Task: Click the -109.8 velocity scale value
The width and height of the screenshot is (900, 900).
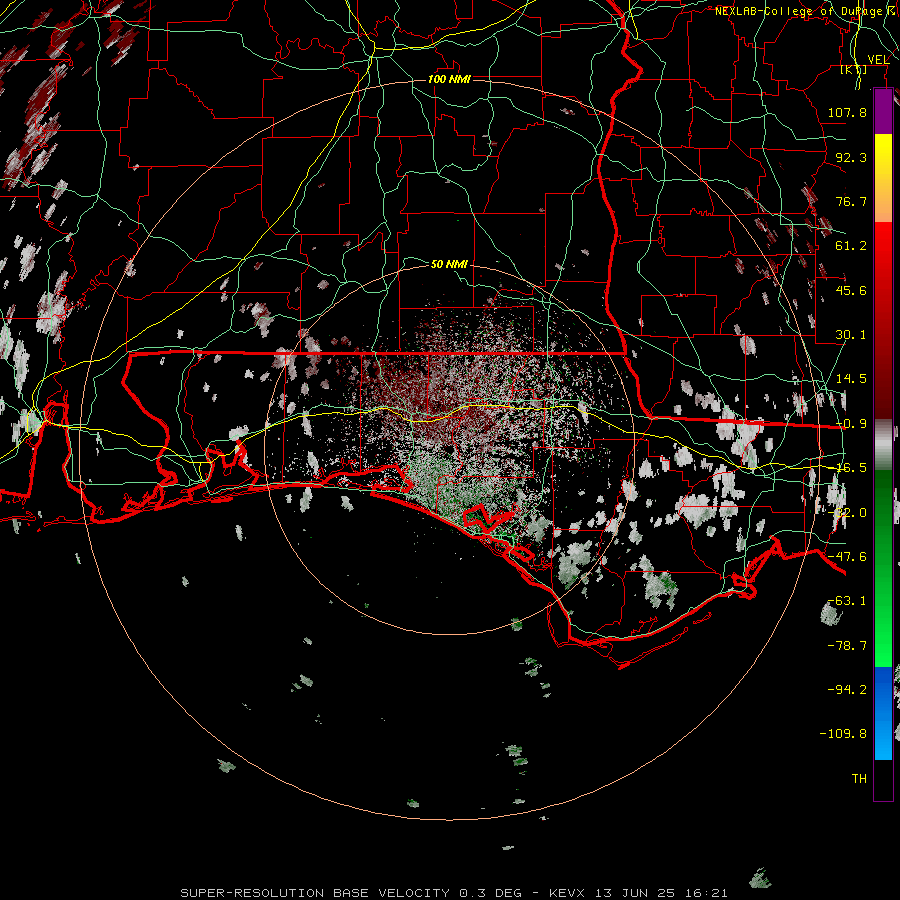Action: [843, 734]
